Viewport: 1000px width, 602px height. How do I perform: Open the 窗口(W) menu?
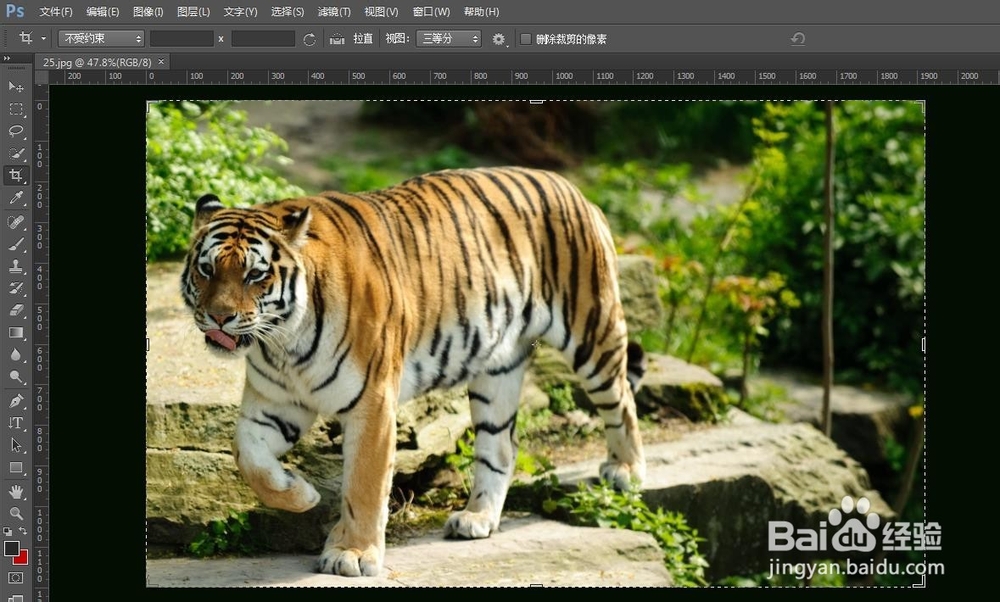coord(431,11)
